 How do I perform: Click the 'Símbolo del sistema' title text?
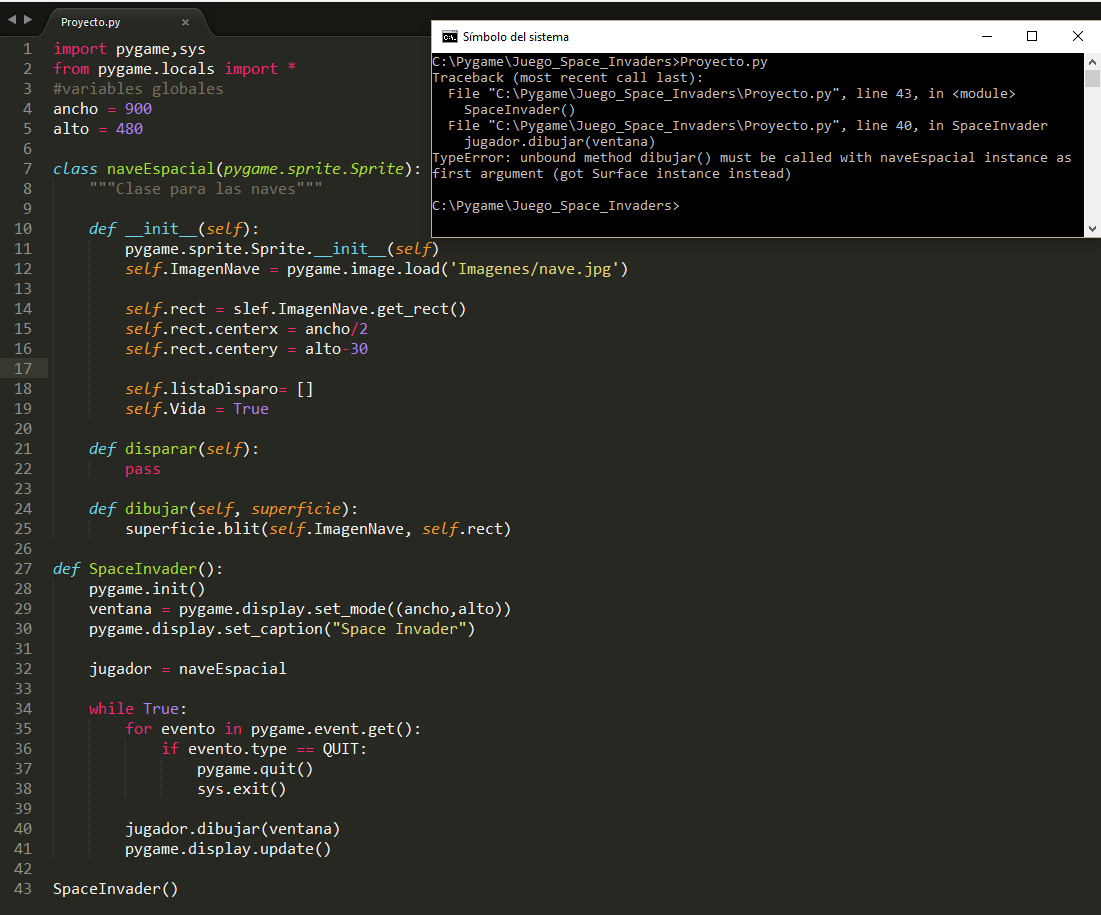[515, 37]
